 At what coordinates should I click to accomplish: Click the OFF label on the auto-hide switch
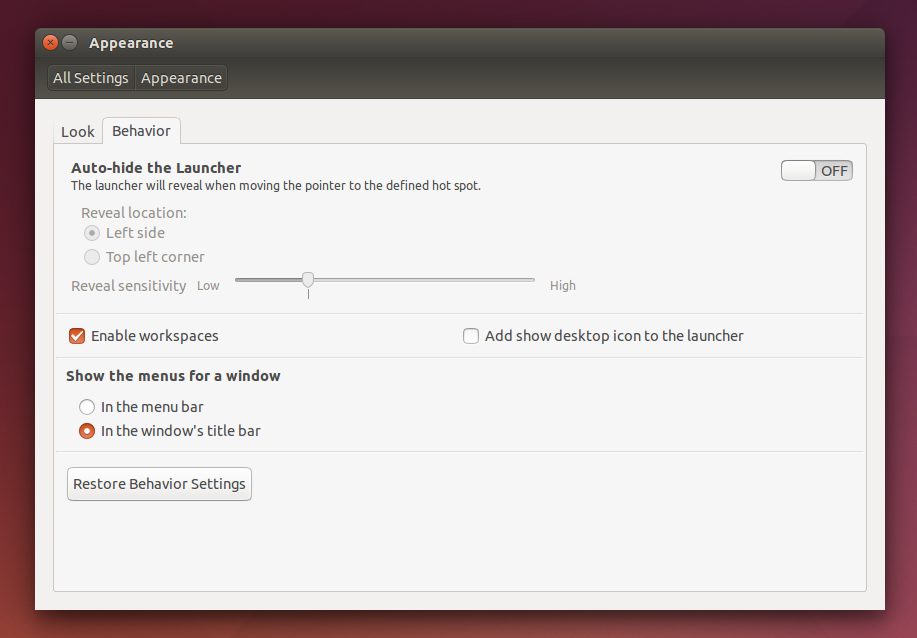pos(834,170)
